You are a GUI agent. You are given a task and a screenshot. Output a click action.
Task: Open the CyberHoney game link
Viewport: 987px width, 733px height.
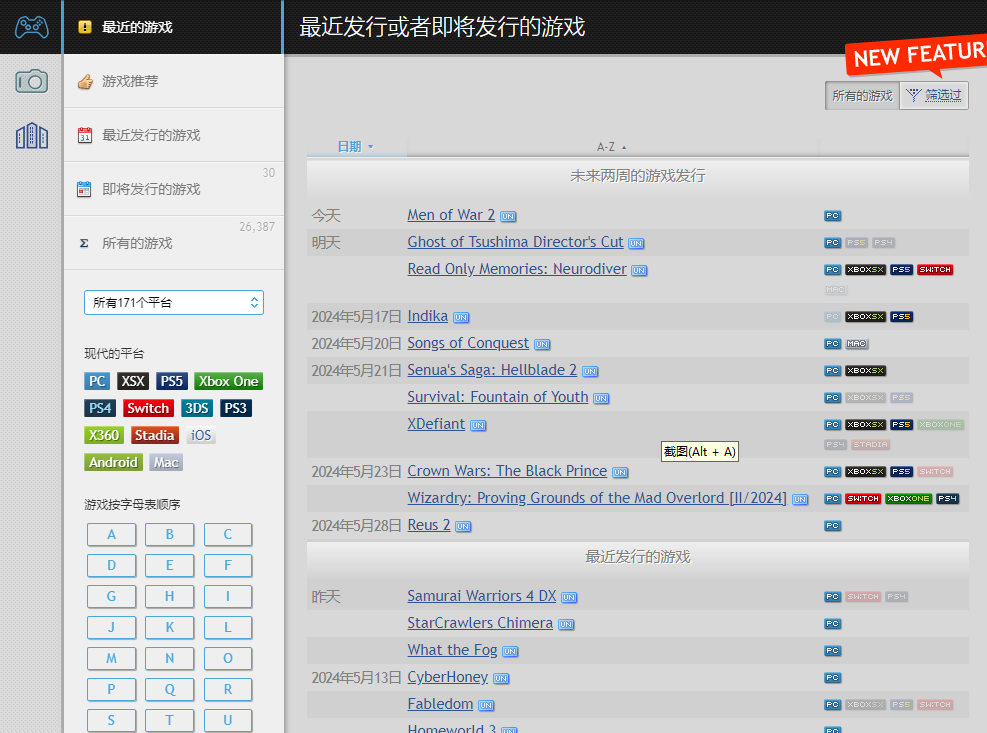(x=448, y=677)
